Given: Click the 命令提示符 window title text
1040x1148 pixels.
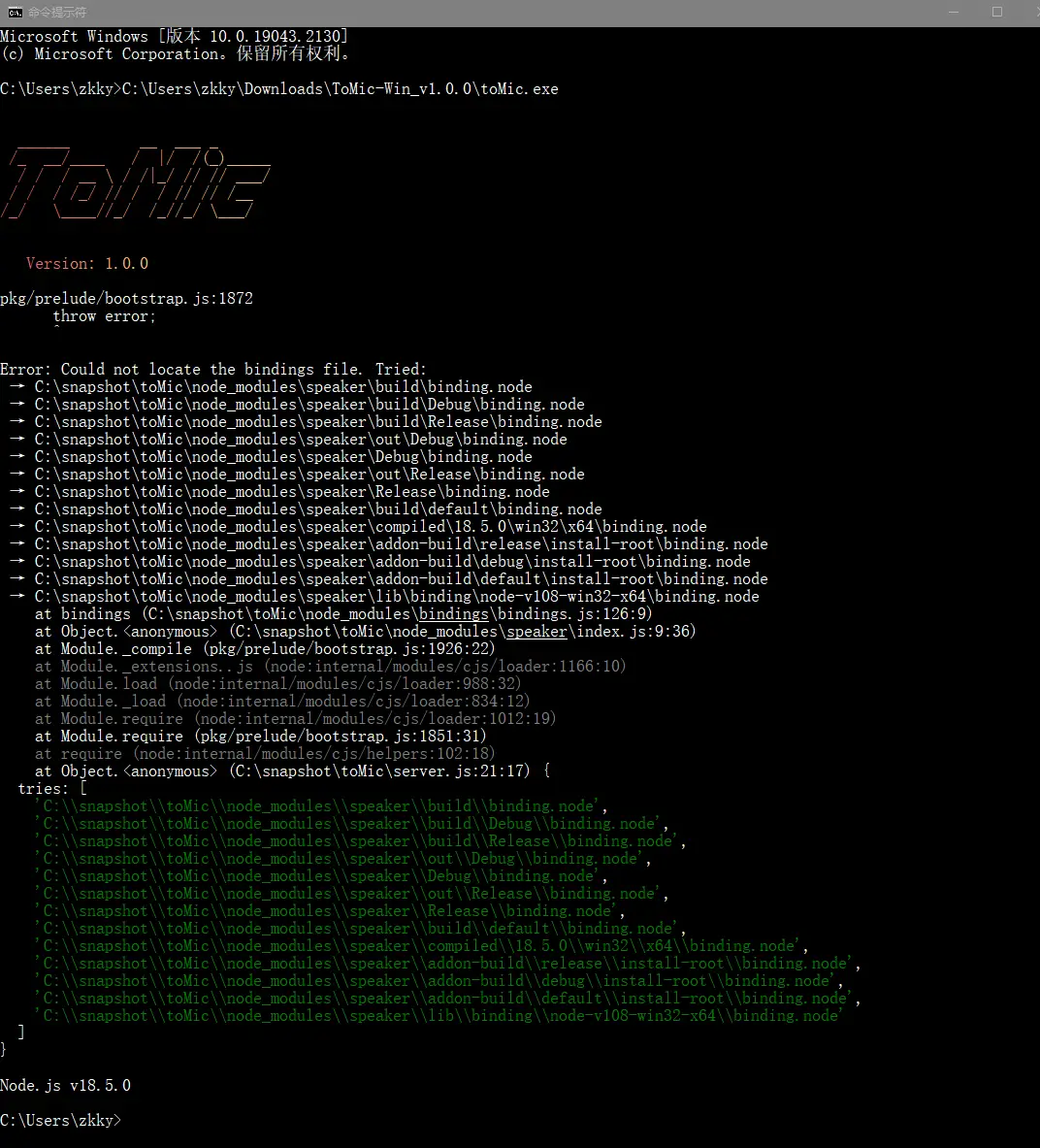Looking at the screenshot, I should (x=57, y=13).
